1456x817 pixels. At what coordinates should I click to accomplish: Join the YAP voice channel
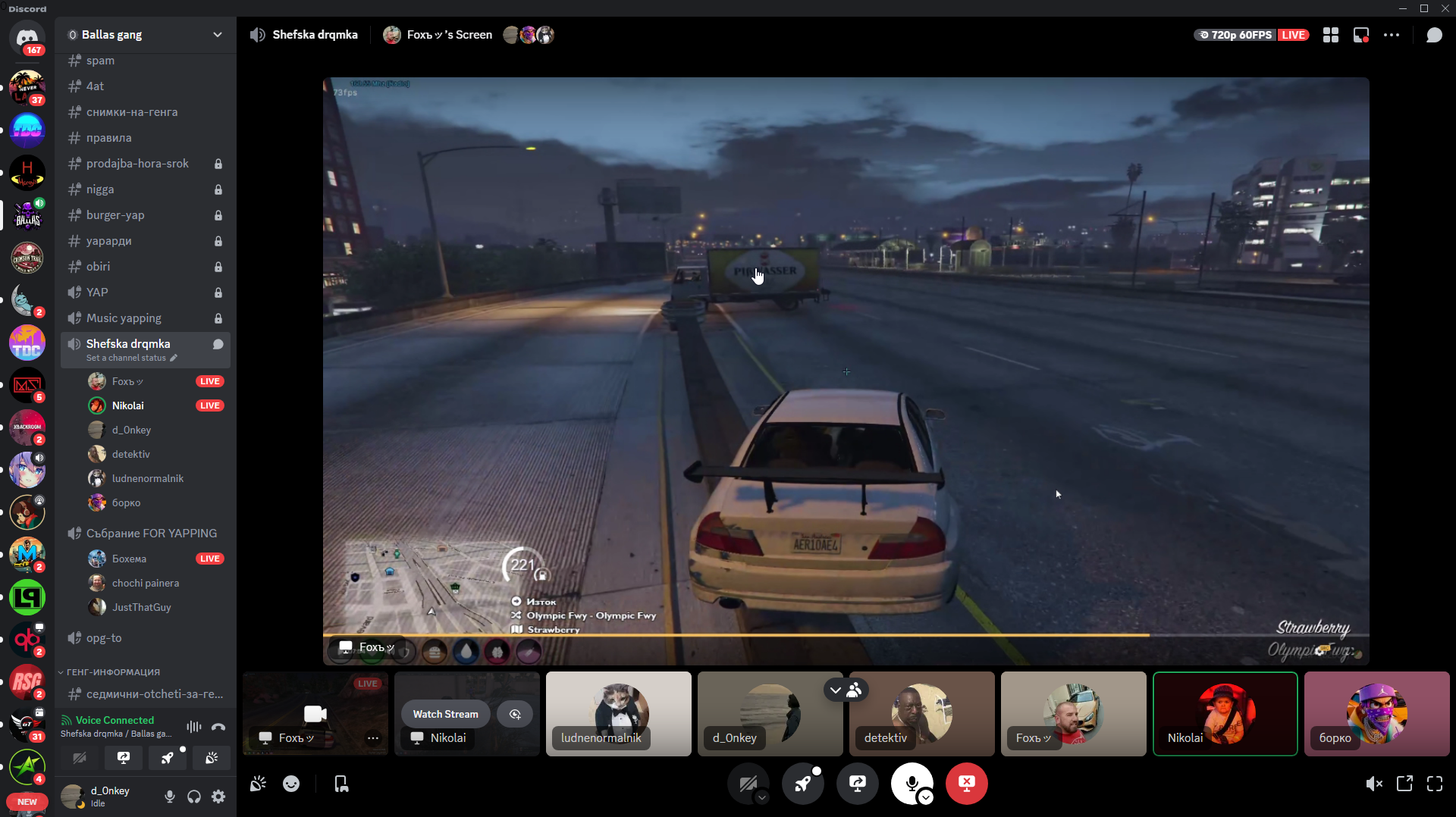pos(146,293)
